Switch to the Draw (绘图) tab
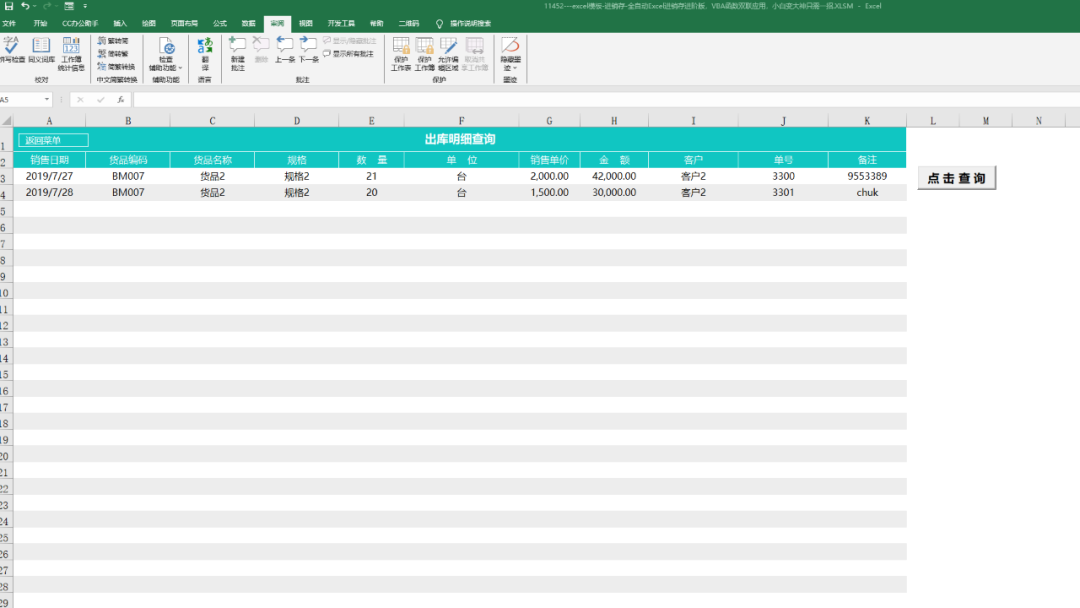This screenshot has width=1080, height=608. pyautogui.click(x=149, y=23)
